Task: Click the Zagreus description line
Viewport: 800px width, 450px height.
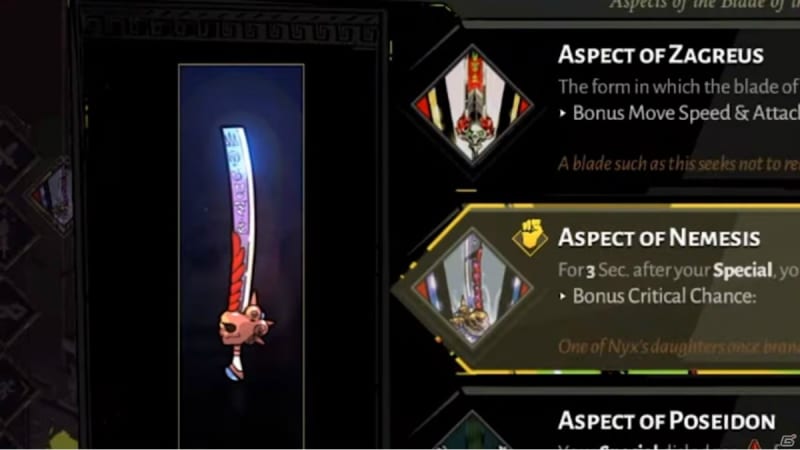Action: 679,87
